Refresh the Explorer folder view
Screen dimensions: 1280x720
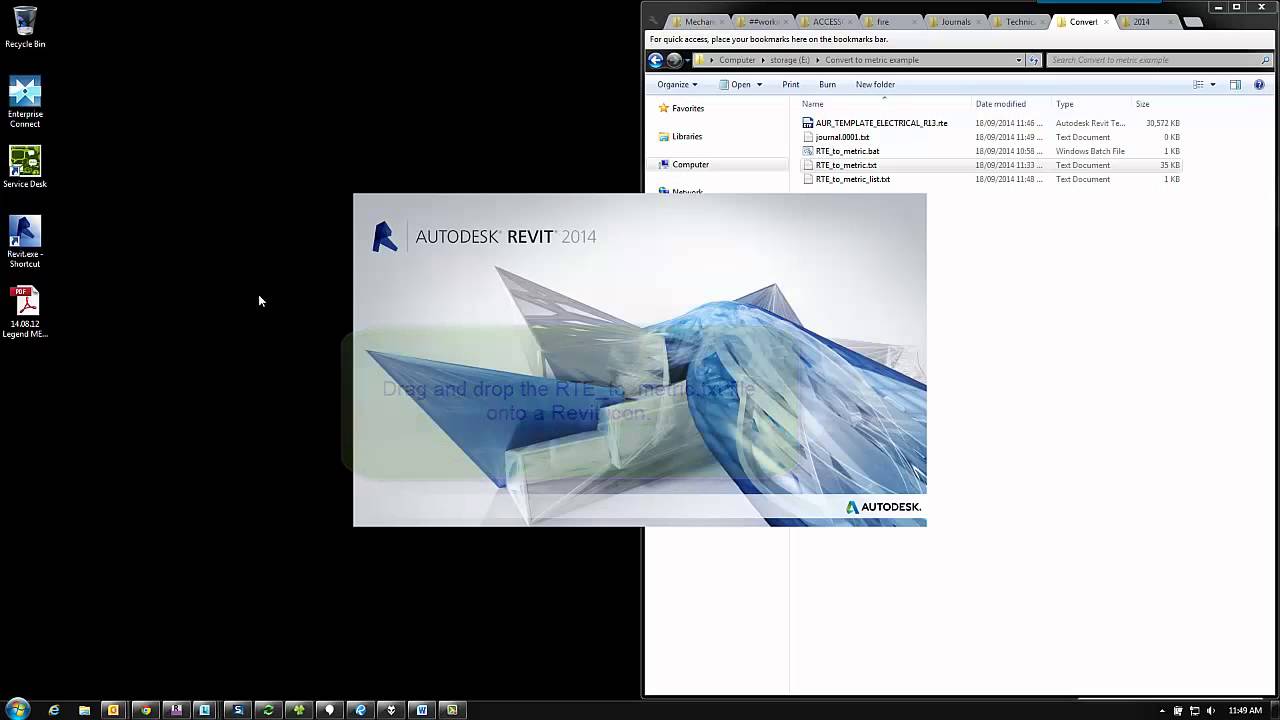tap(1034, 60)
